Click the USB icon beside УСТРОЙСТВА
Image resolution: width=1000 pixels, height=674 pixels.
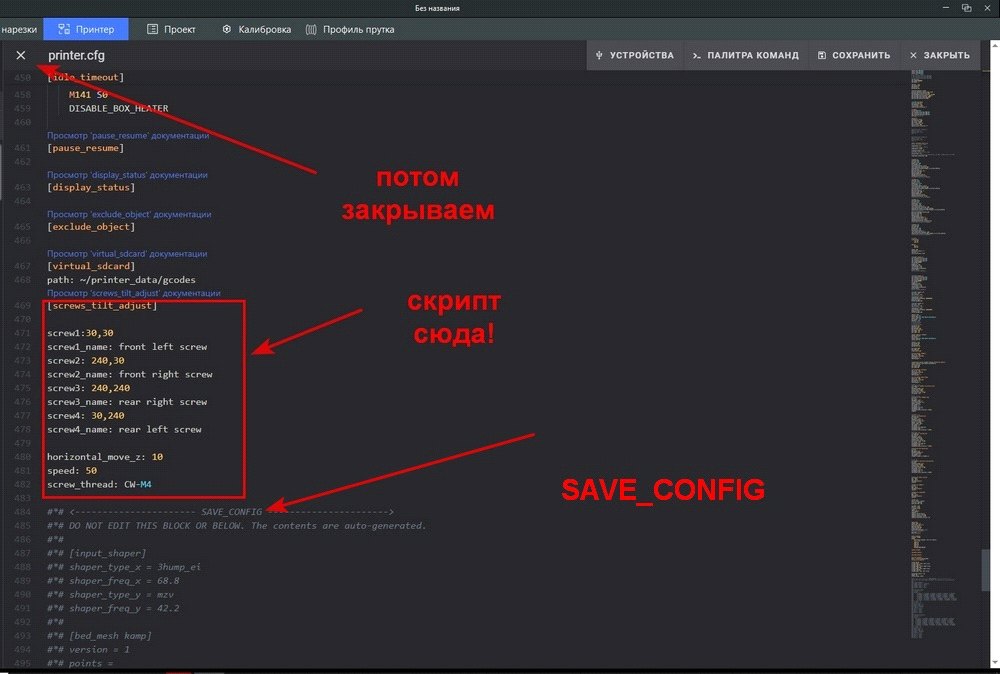pos(599,55)
